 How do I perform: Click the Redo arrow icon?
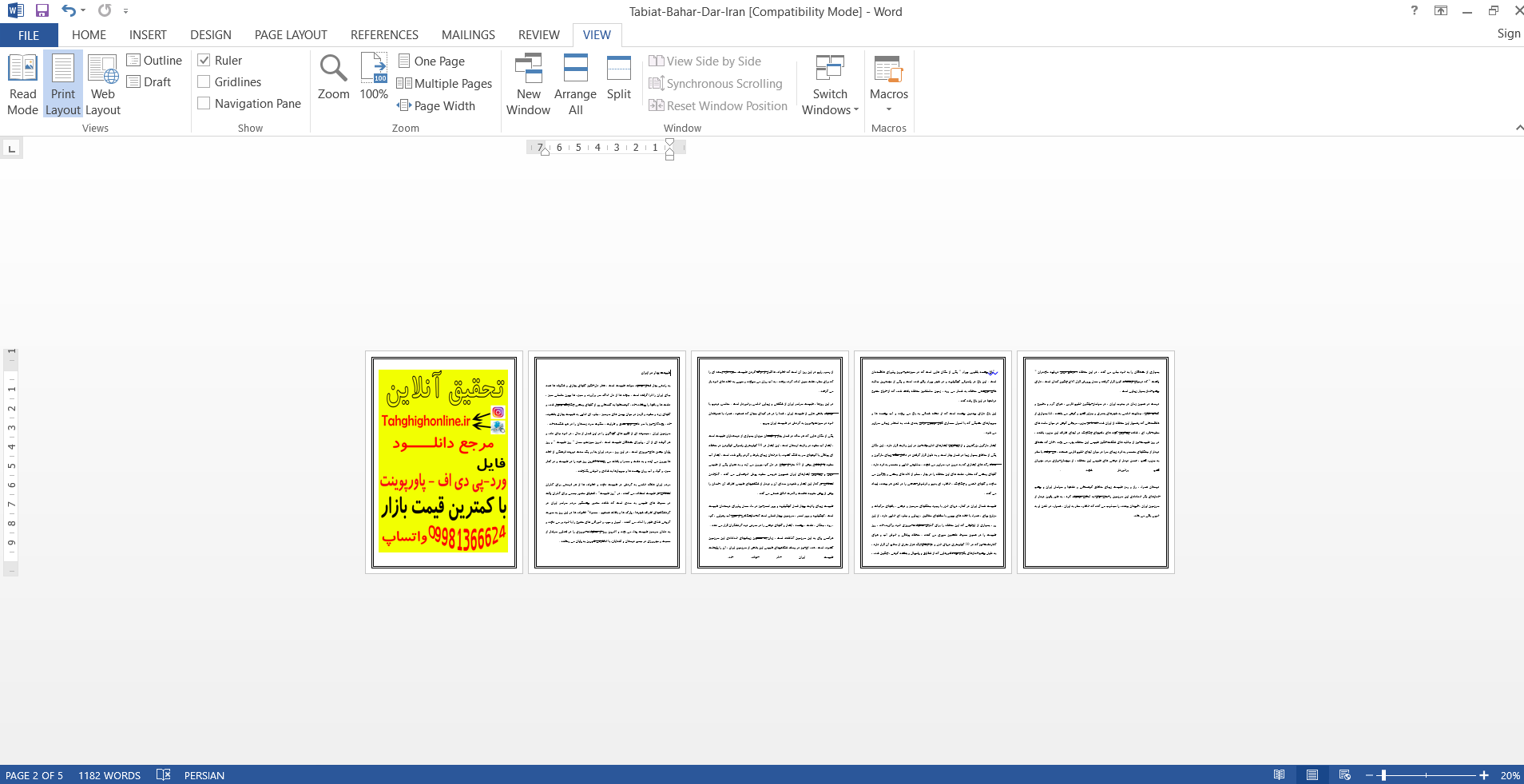click(x=105, y=10)
